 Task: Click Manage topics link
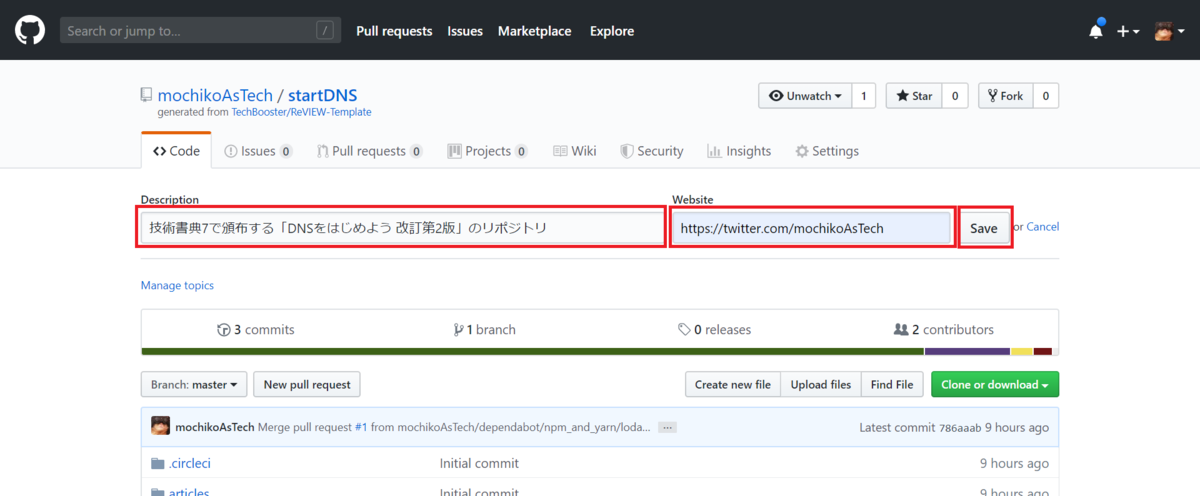click(177, 285)
